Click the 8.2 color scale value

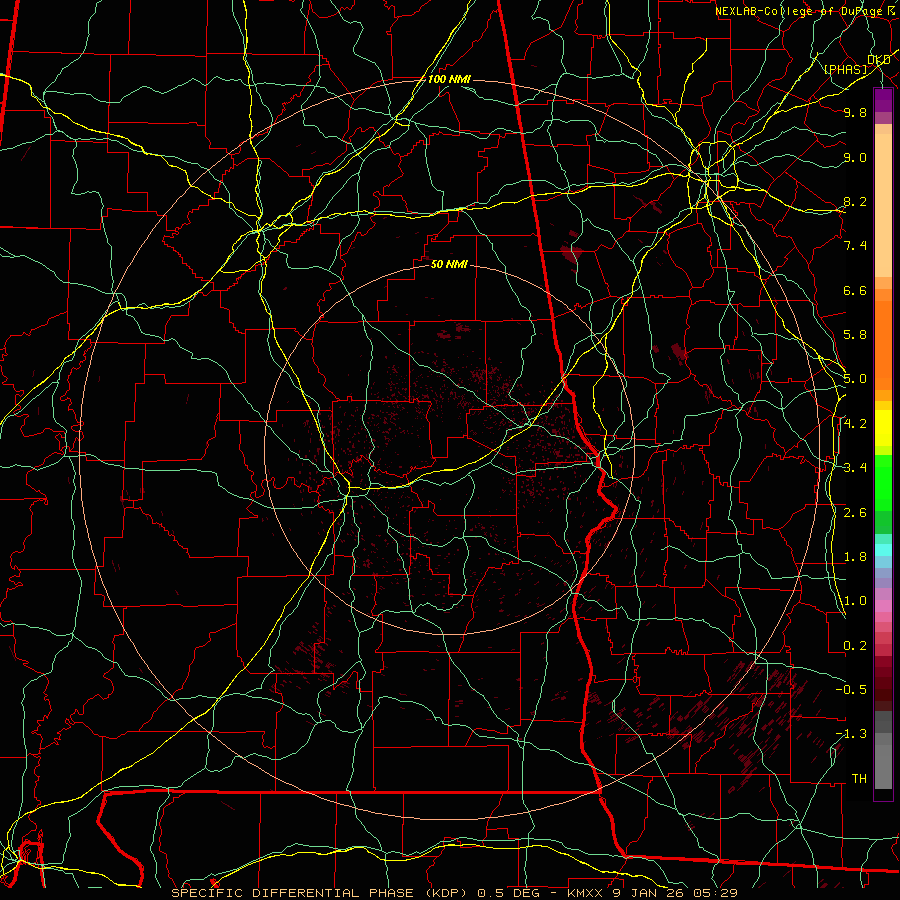(x=855, y=201)
